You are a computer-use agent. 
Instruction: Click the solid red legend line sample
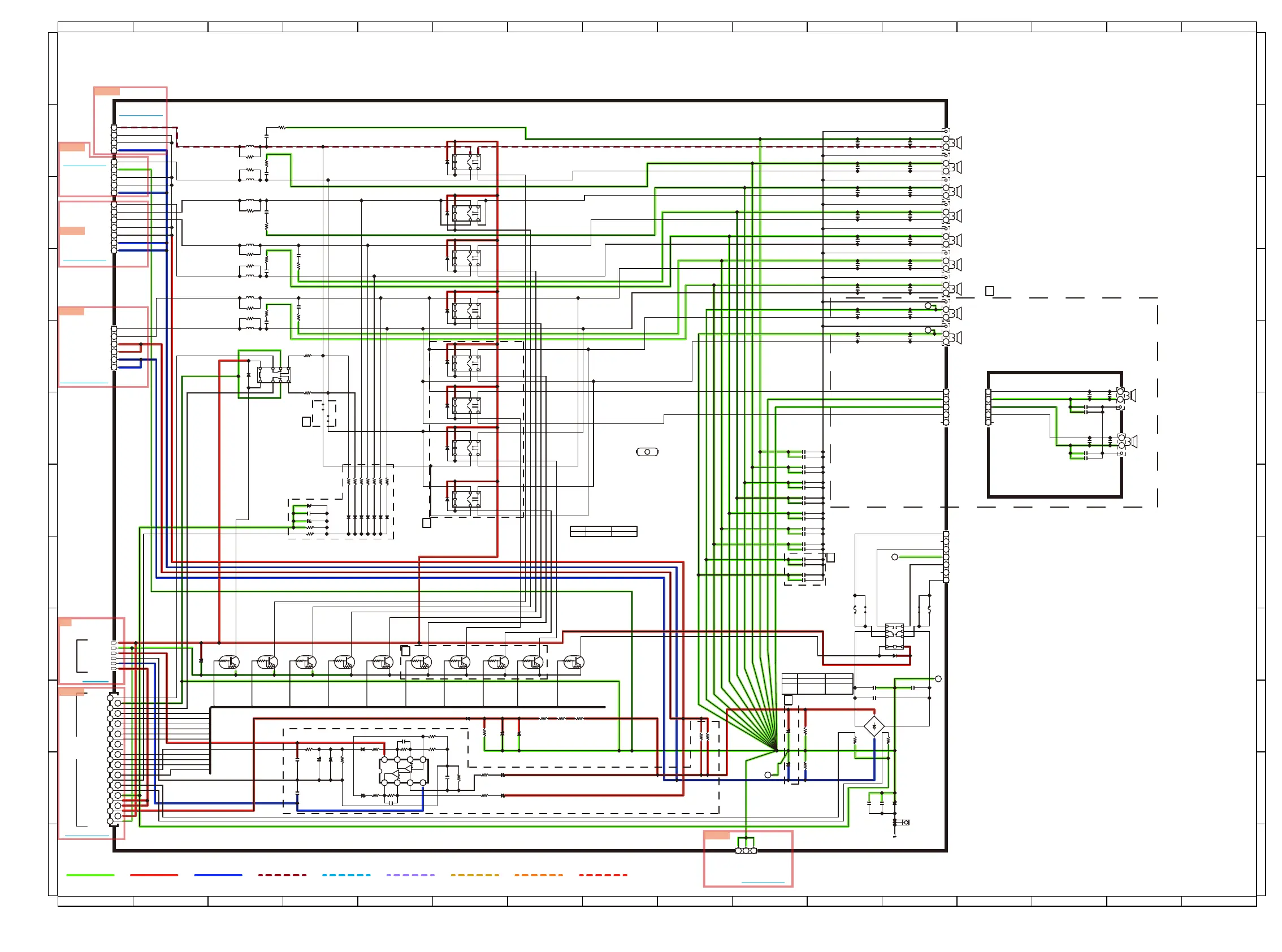pyautogui.click(x=154, y=875)
